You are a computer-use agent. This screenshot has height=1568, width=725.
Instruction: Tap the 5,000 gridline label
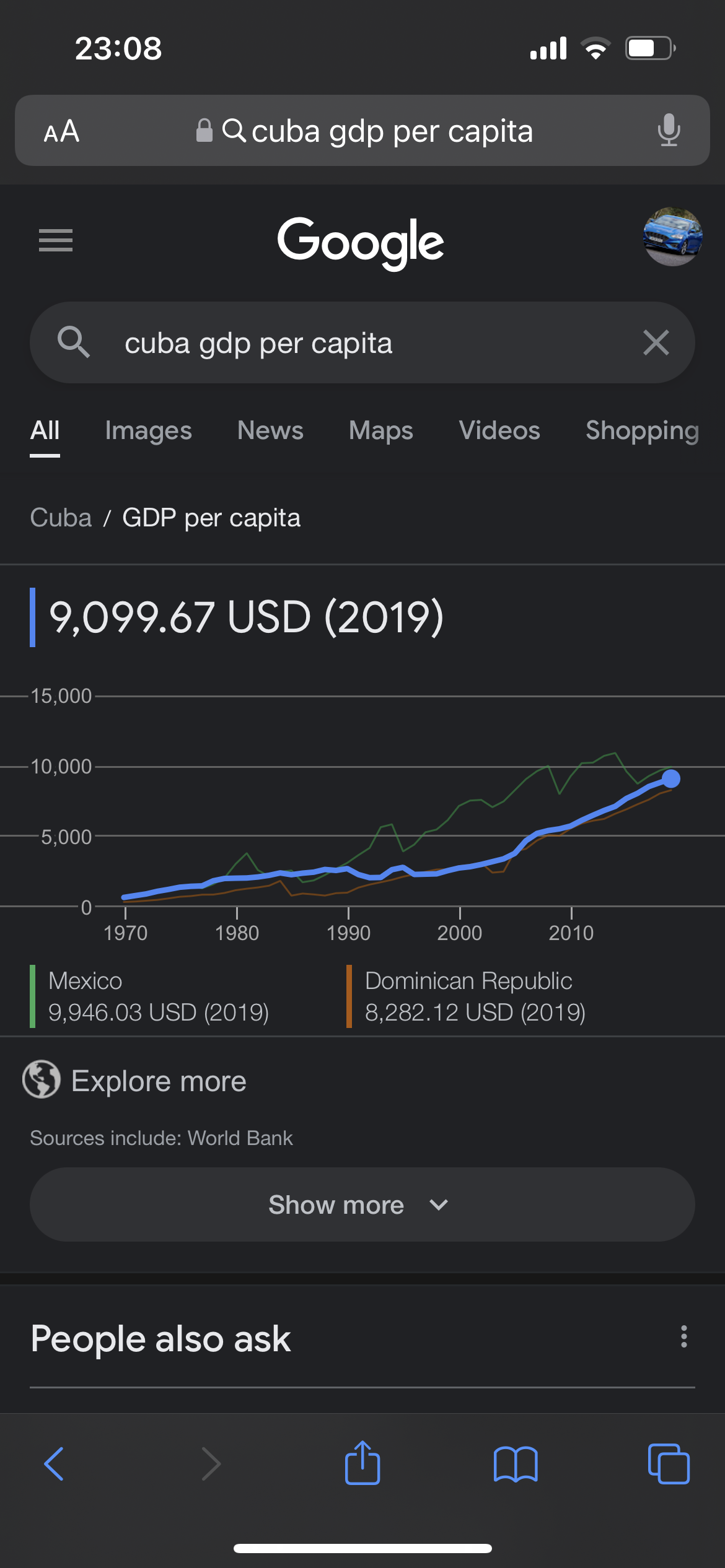(x=66, y=837)
